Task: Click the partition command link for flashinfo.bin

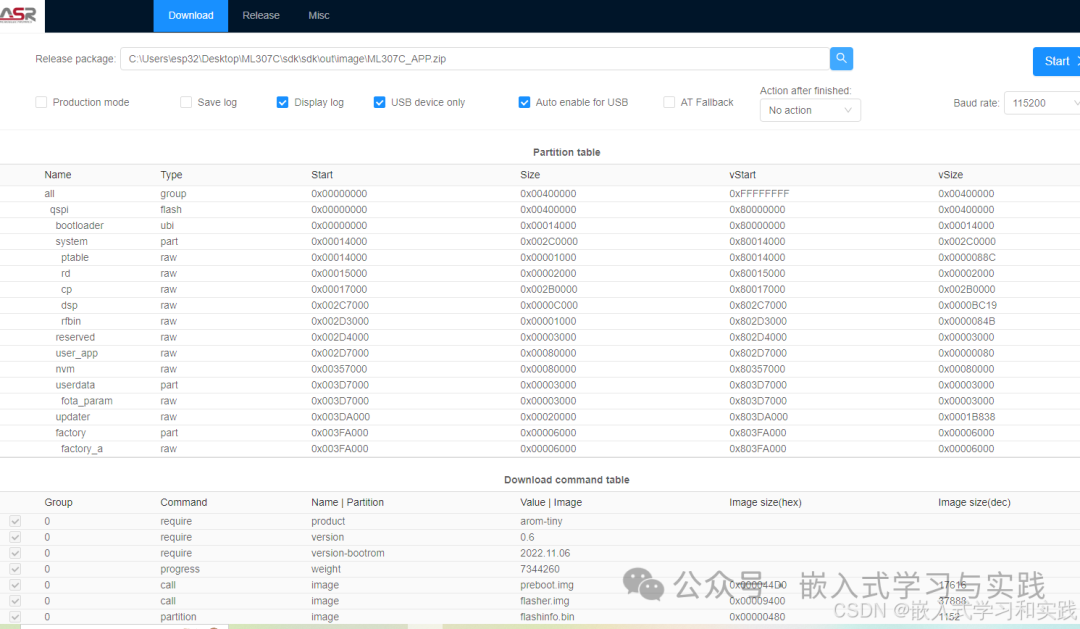Action: point(178,617)
